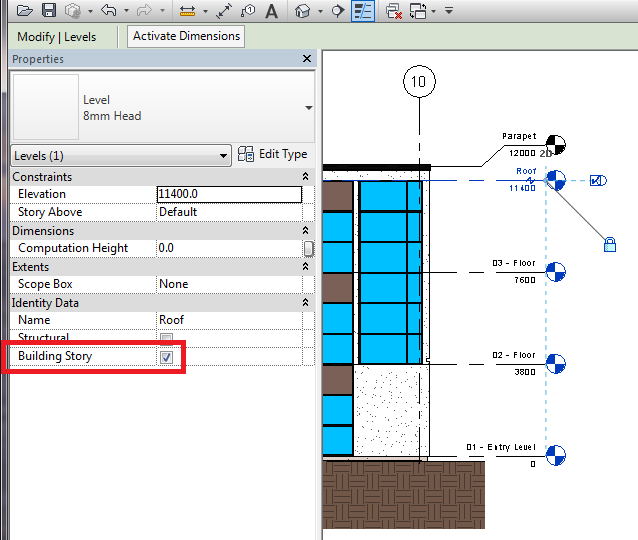This screenshot has width=638, height=540.
Task: Click the 11400 roof elevation value
Action: pyautogui.click(x=522, y=188)
